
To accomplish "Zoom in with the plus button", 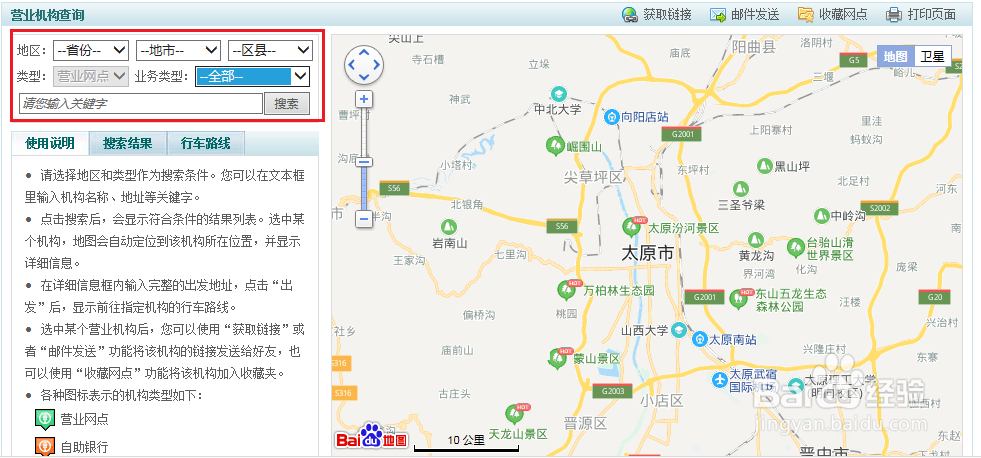I will [x=364, y=99].
